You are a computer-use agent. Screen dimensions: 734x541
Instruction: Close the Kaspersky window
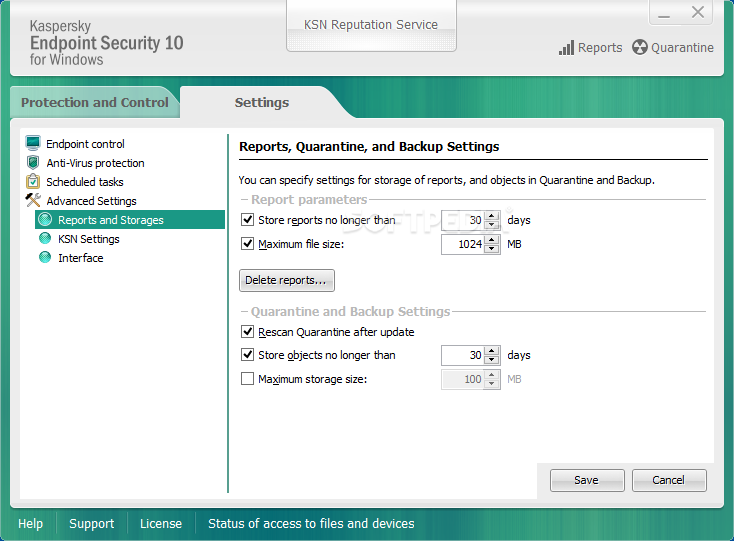click(x=697, y=13)
